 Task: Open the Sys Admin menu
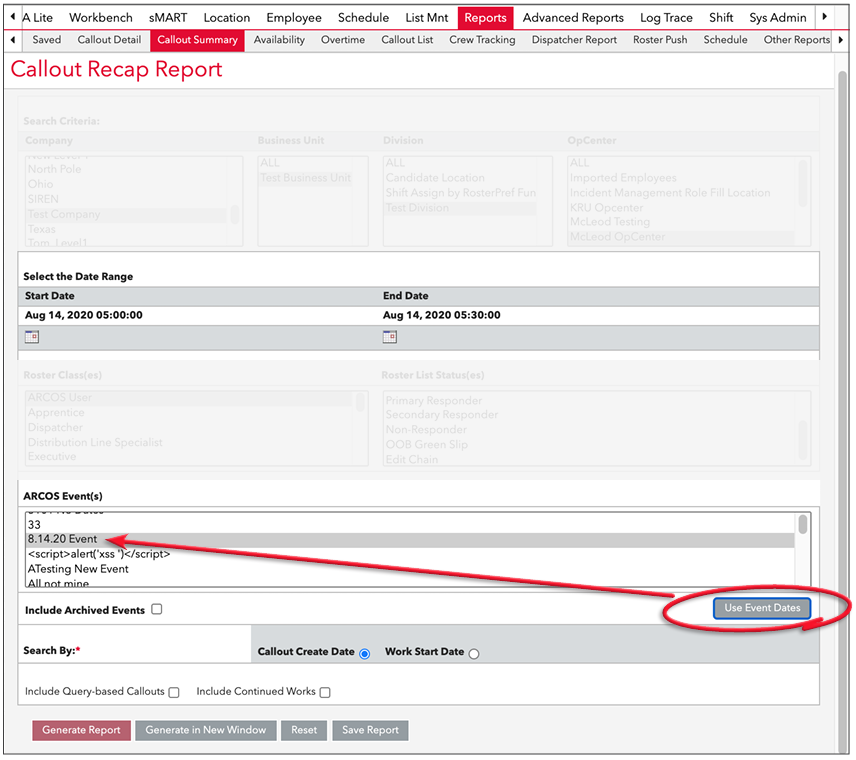[778, 17]
